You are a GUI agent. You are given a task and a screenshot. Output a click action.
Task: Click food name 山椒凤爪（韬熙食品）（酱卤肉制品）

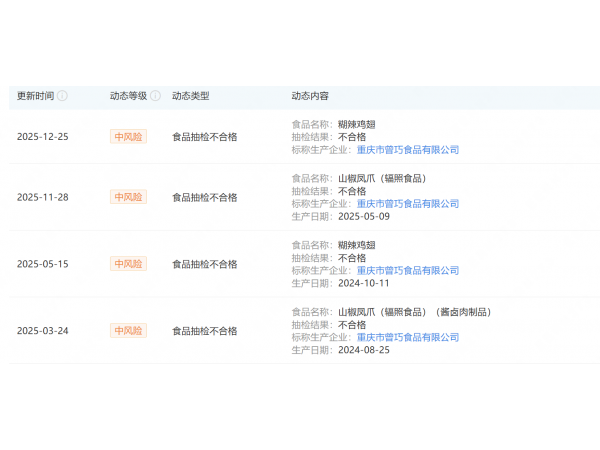(414, 312)
